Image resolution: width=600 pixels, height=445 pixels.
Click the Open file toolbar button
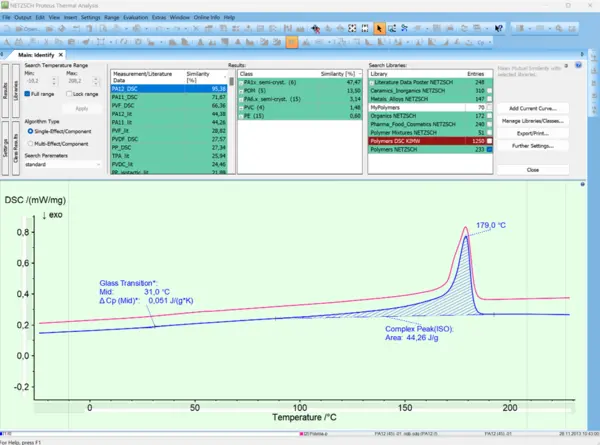[28, 29]
